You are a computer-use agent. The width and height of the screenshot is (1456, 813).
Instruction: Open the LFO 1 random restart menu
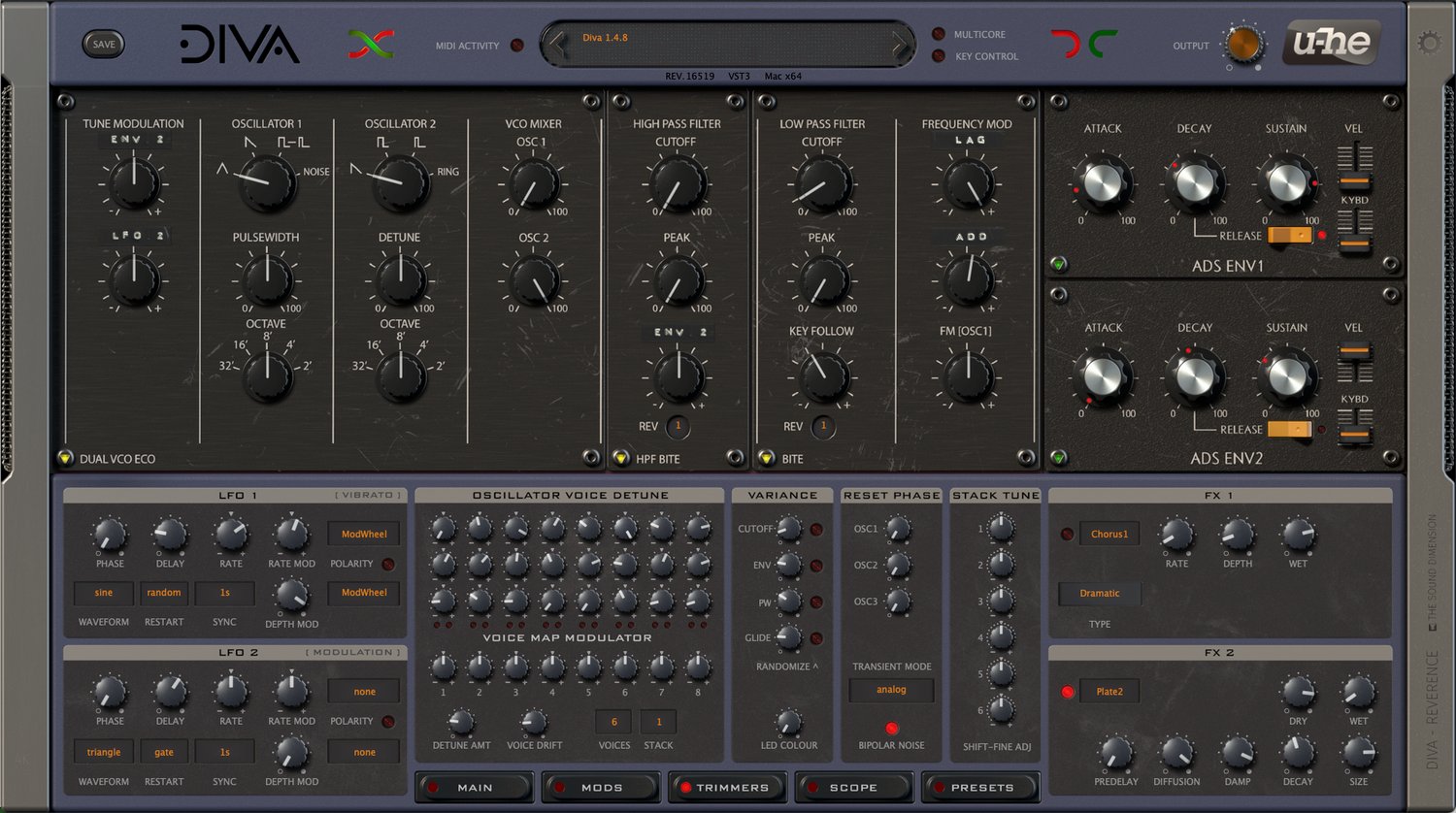[164, 593]
